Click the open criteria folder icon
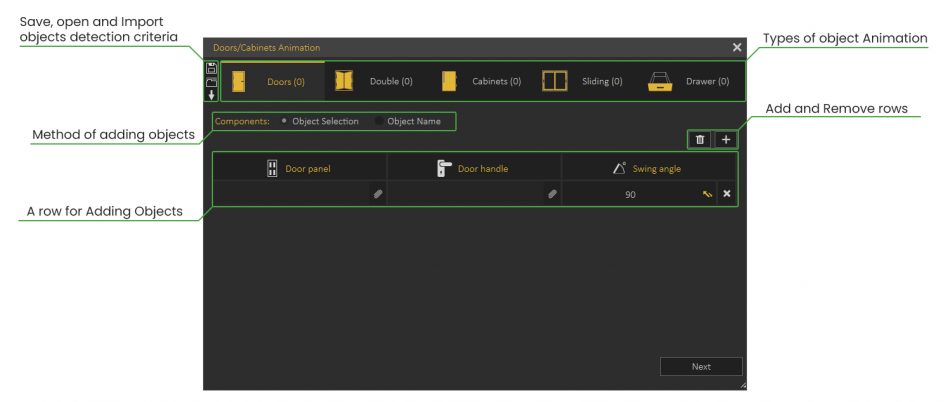 coord(211,82)
